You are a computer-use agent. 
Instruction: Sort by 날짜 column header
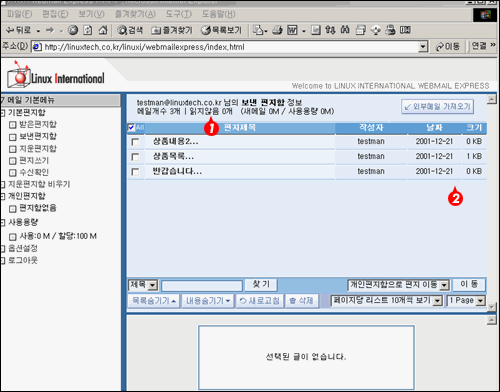pos(434,128)
